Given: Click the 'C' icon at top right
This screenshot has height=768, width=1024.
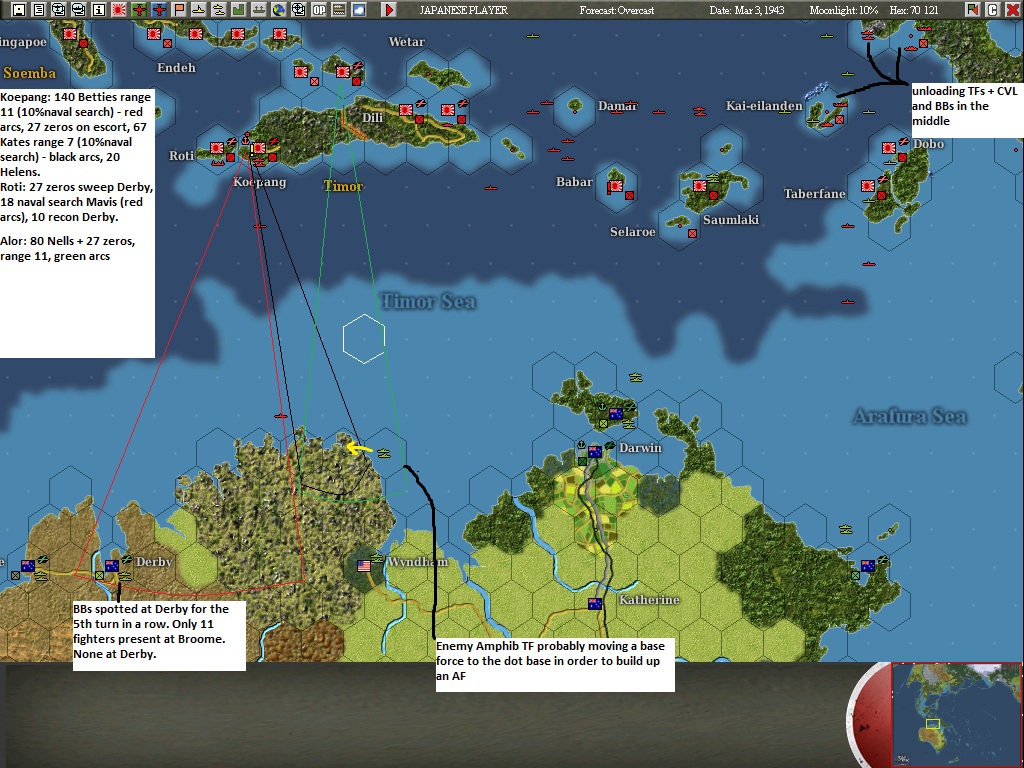Looking at the screenshot, I should click(993, 10).
